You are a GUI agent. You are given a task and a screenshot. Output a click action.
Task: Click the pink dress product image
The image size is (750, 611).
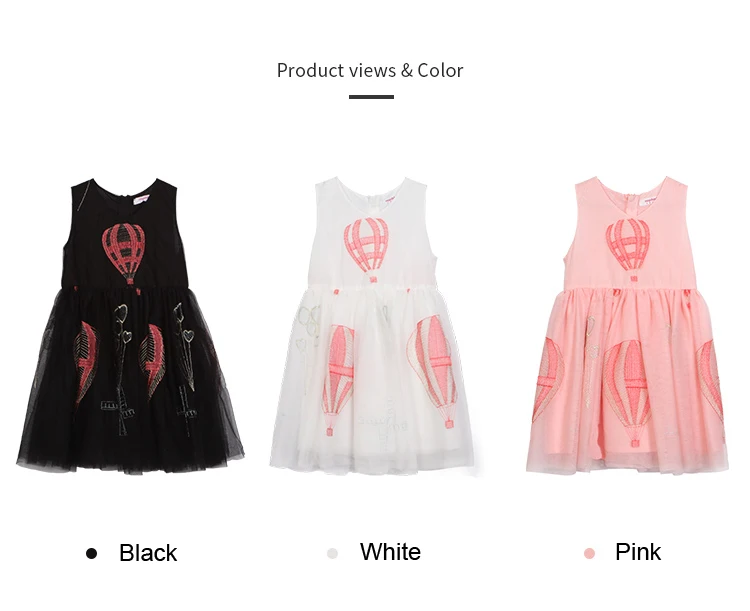pyautogui.click(x=628, y=325)
